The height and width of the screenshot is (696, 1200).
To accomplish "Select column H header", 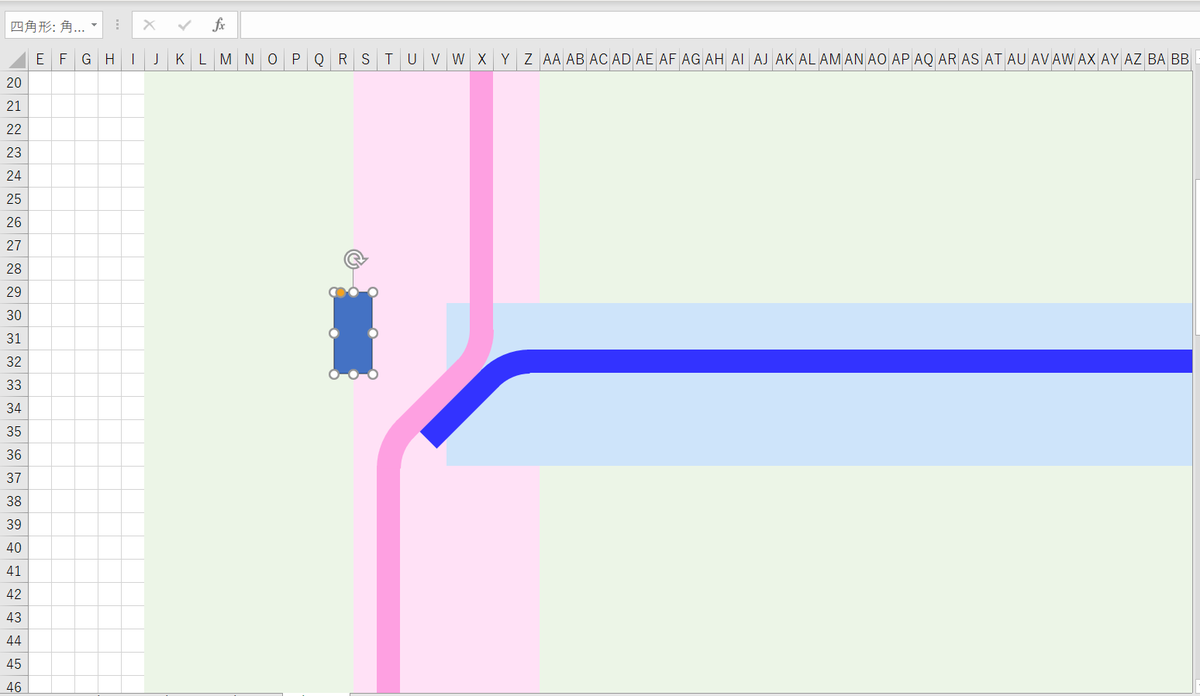I will [109, 60].
